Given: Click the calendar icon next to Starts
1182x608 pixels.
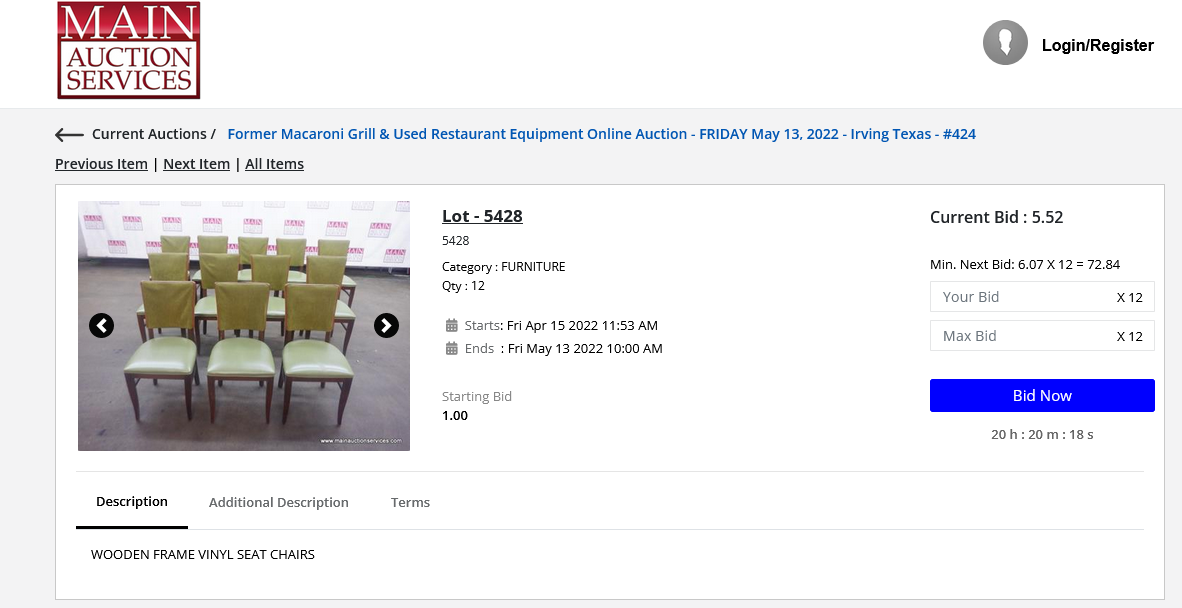Looking at the screenshot, I should [x=452, y=325].
